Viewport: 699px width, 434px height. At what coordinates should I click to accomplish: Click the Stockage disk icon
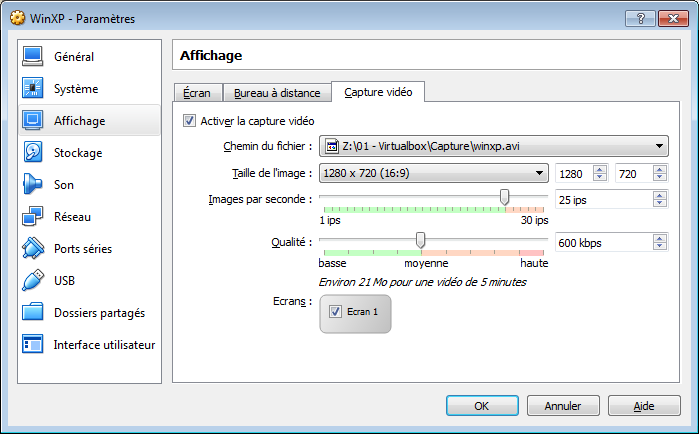(x=33, y=153)
